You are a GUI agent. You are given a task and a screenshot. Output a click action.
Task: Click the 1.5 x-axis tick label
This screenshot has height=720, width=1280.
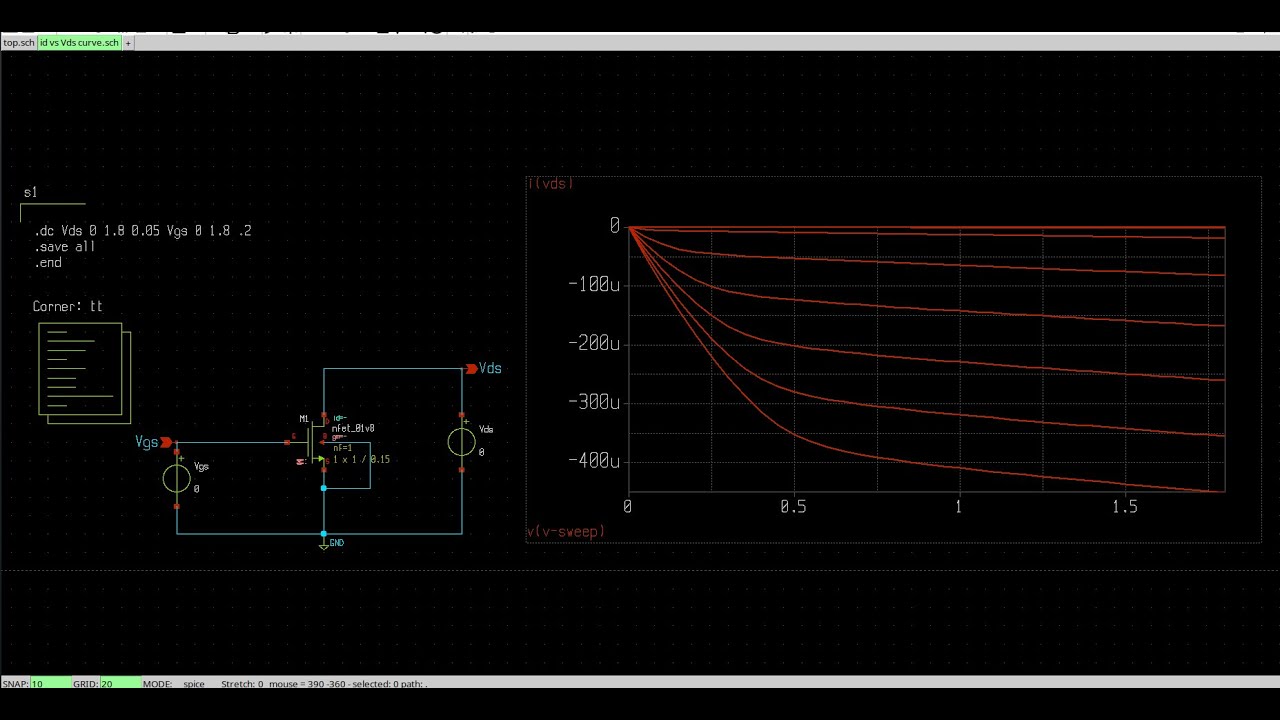coord(1125,507)
